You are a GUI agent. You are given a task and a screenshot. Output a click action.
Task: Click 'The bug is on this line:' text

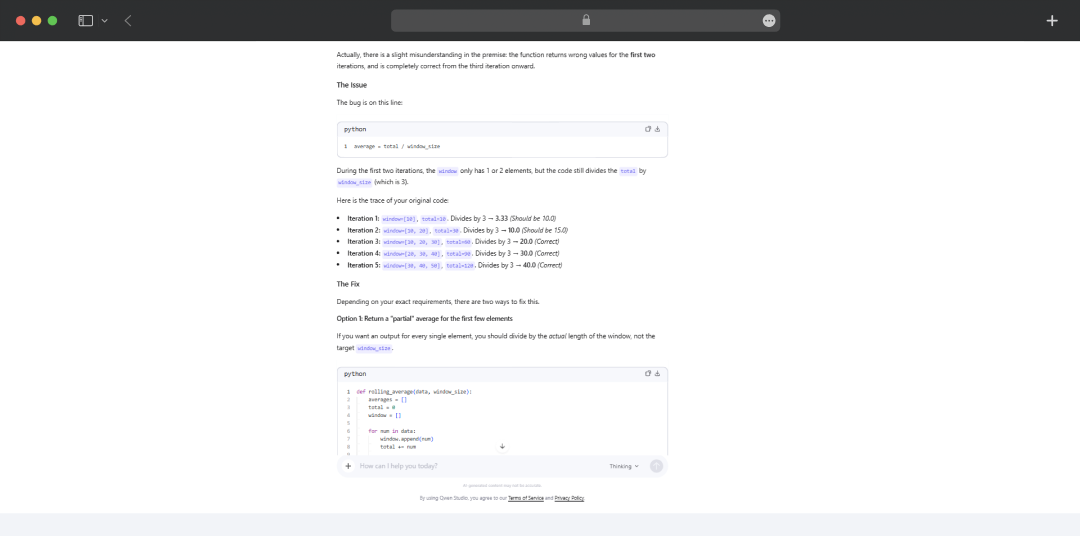(369, 103)
